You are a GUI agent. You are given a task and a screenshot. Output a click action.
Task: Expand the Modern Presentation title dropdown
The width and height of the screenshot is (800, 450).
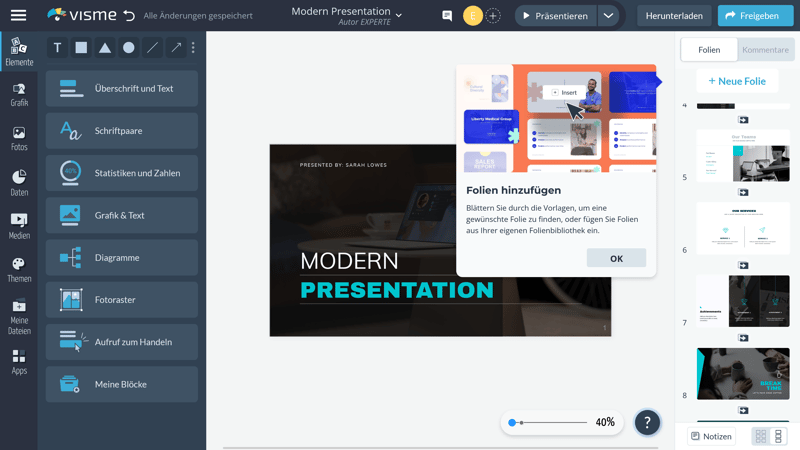(399, 15)
